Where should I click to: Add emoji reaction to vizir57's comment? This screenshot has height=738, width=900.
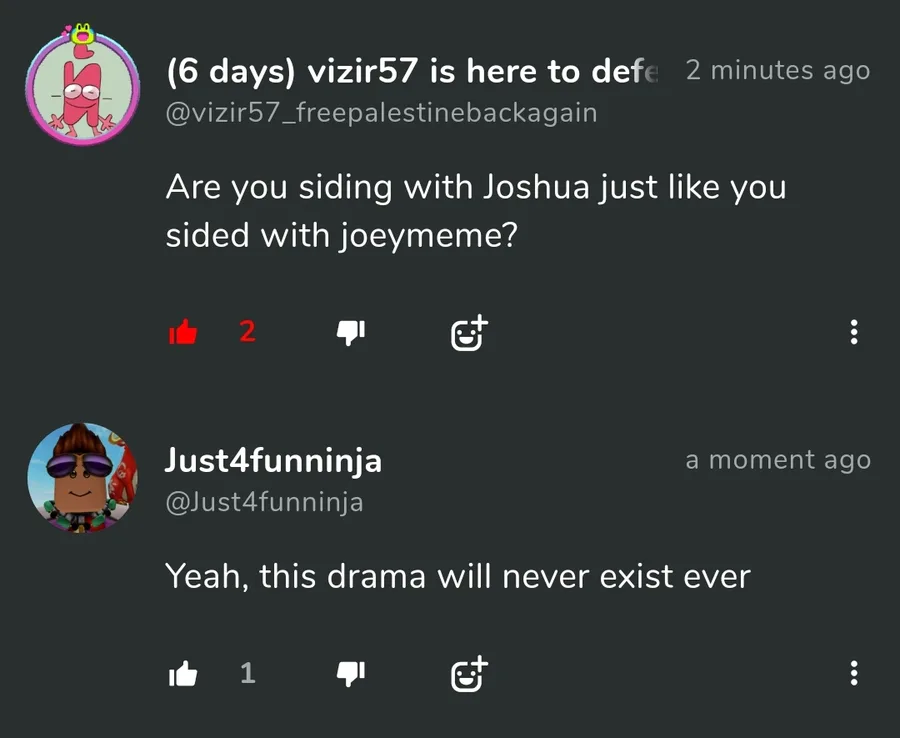[468, 333]
